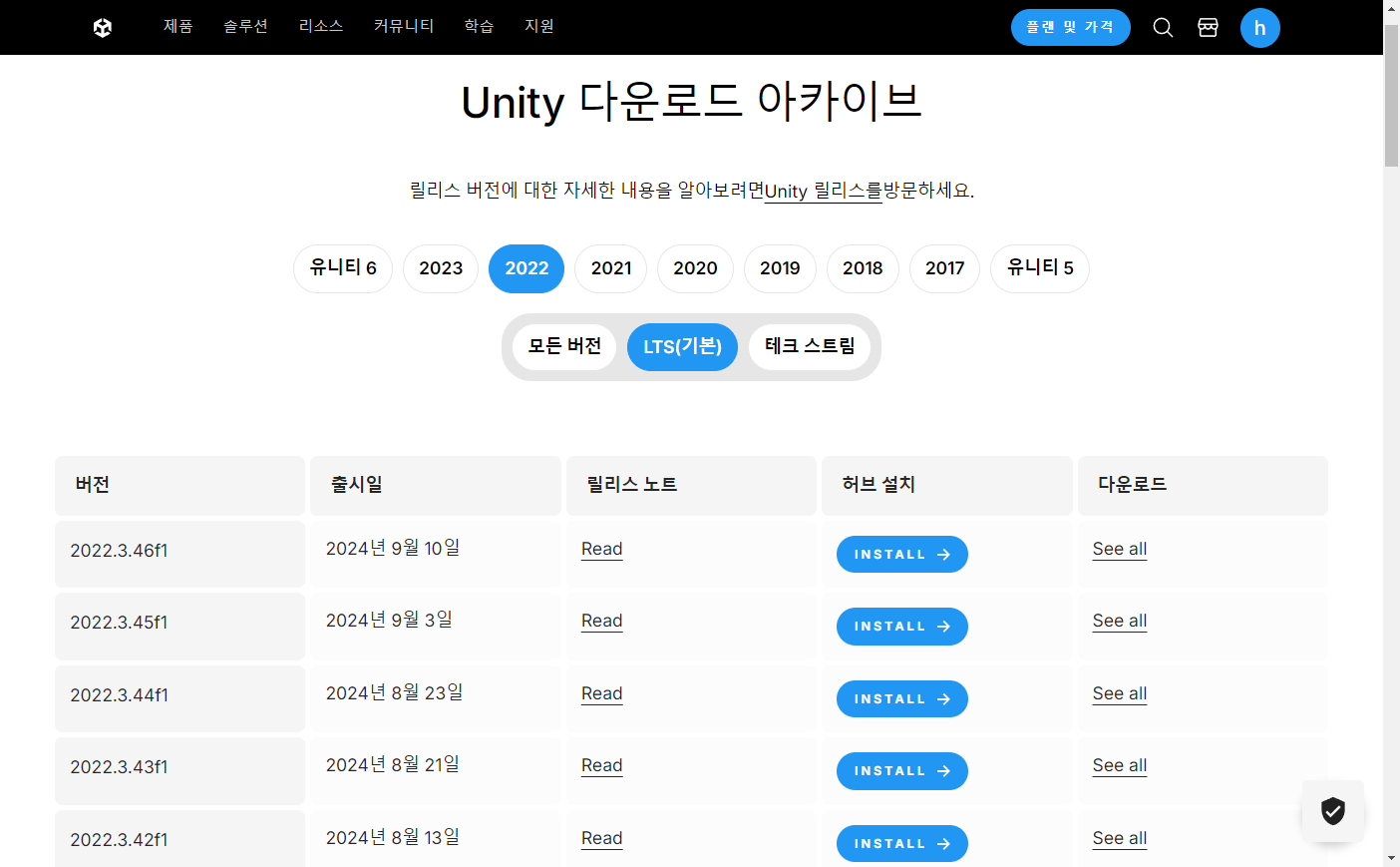Open 솔루션 menu in navigation bar
The height and width of the screenshot is (867, 1400).
pyautogui.click(x=245, y=26)
